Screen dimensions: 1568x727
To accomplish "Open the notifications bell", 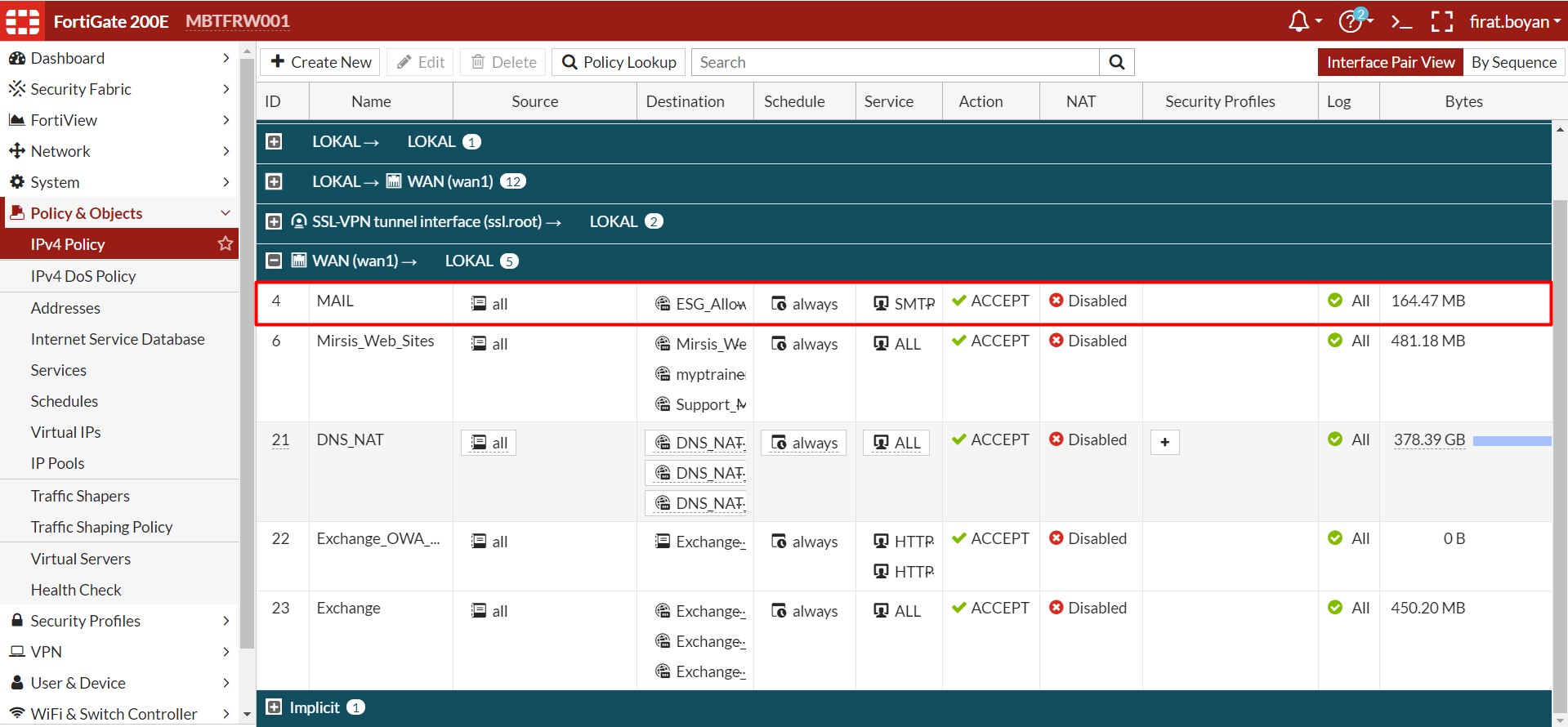I will tap(1298, 21).
